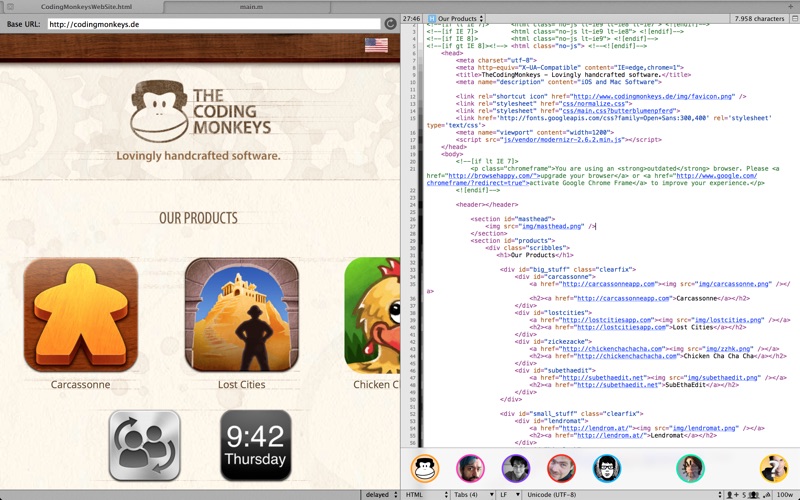
Task: Click the Carcassonne label link
Action: point(80,385)
